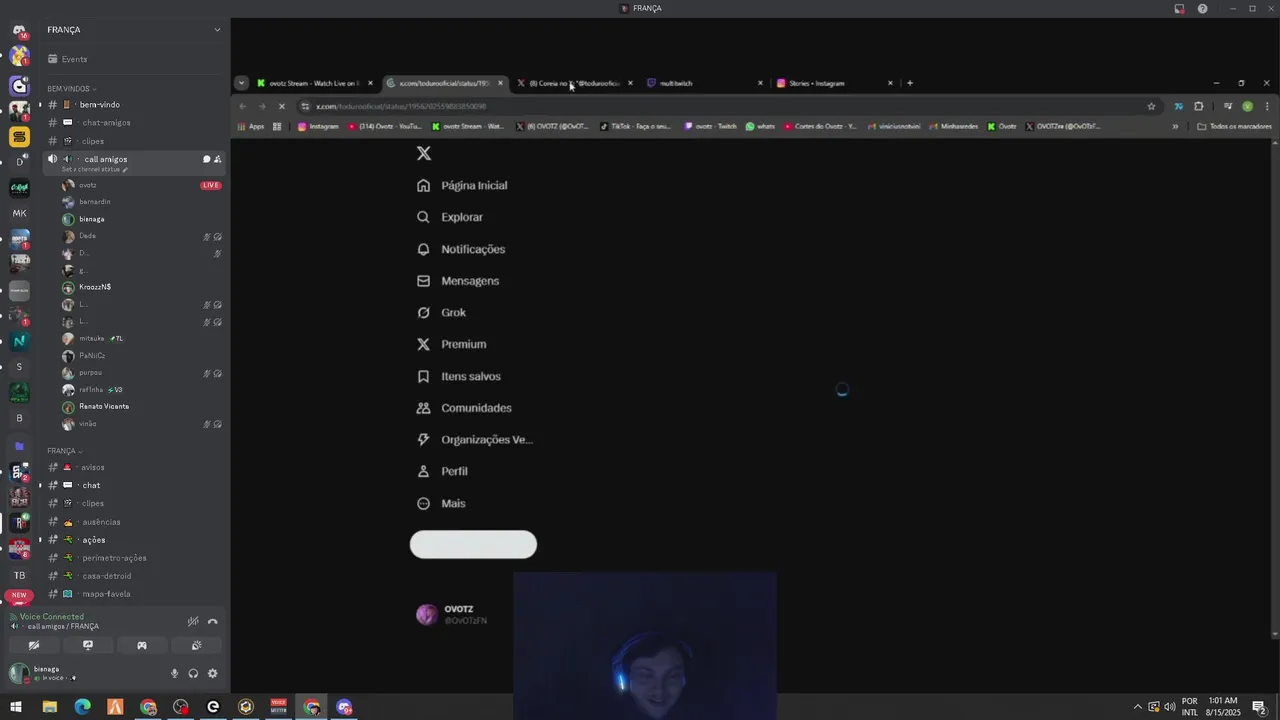Open Apps shortcut in bookmarks bar
Image resolution: width=1280 pixels, height=720 pixels.
(251, 126)
